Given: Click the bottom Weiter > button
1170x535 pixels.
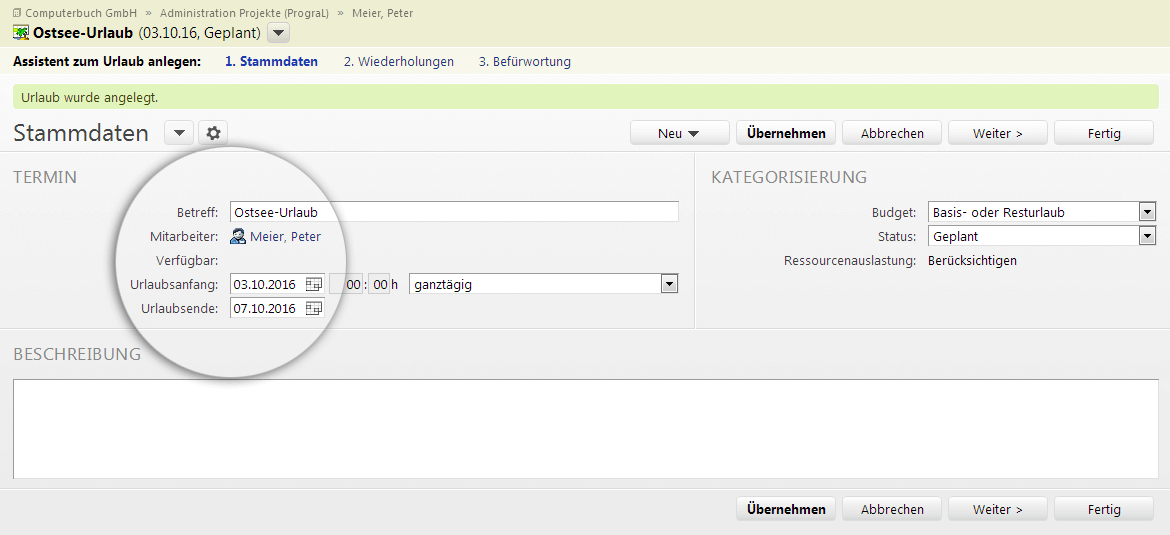Looking at the screenshot, I should click(998, 510).
